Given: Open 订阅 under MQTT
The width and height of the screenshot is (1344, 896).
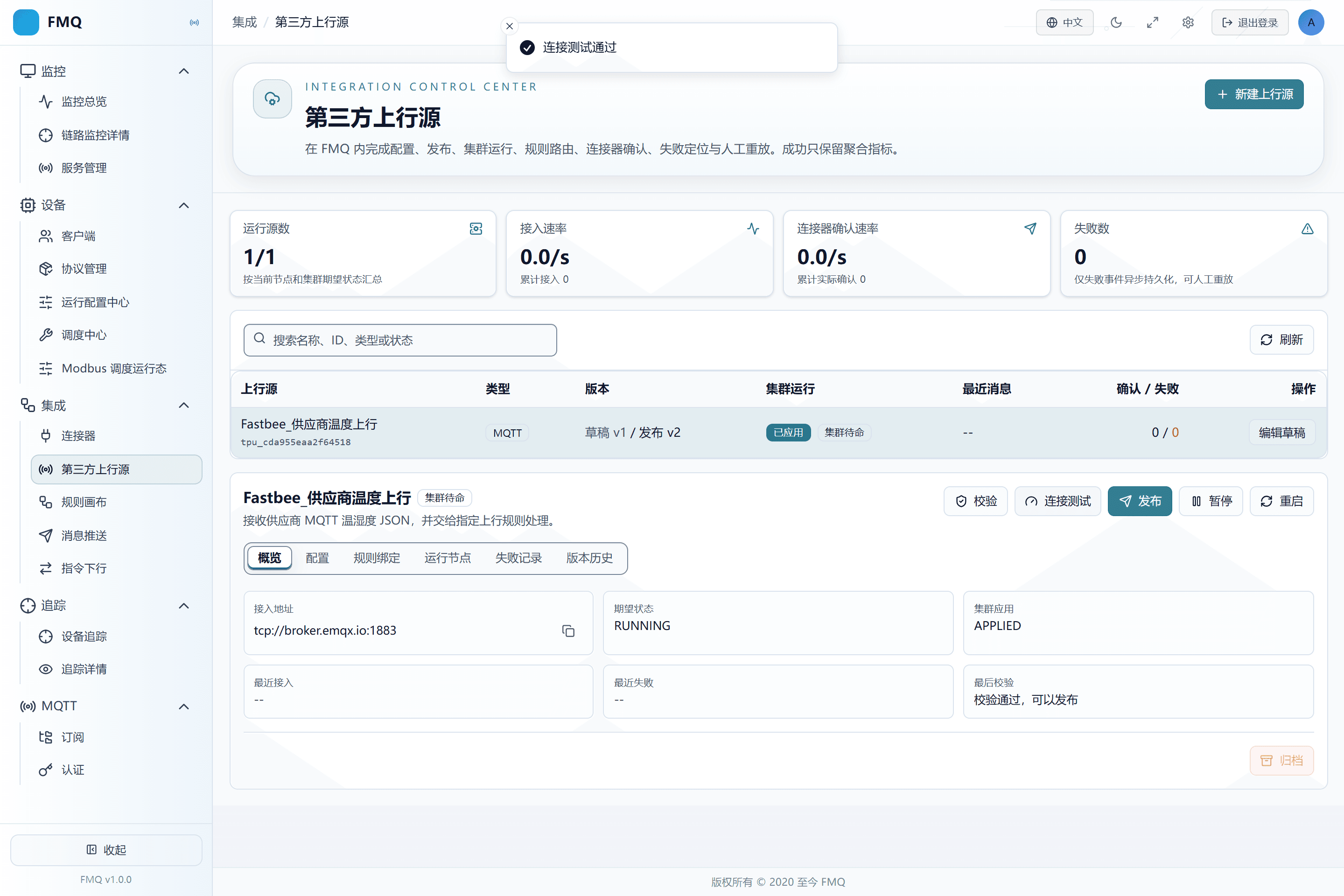Looking at the screenshot, I should [x=117, y=737].
